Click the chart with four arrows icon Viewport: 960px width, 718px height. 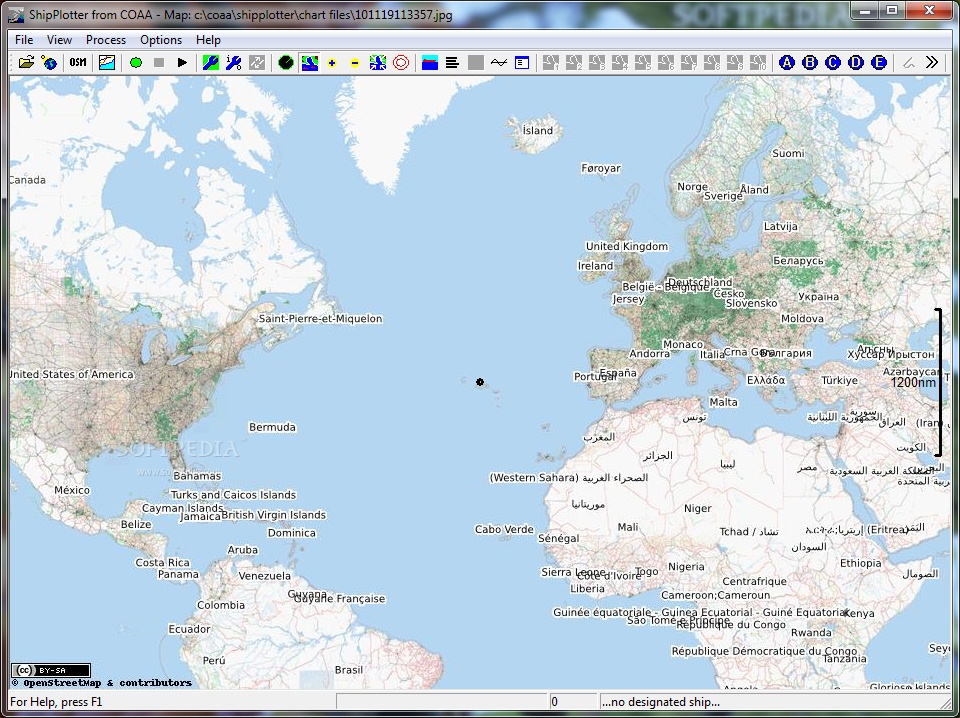click(x=378, y=62)
